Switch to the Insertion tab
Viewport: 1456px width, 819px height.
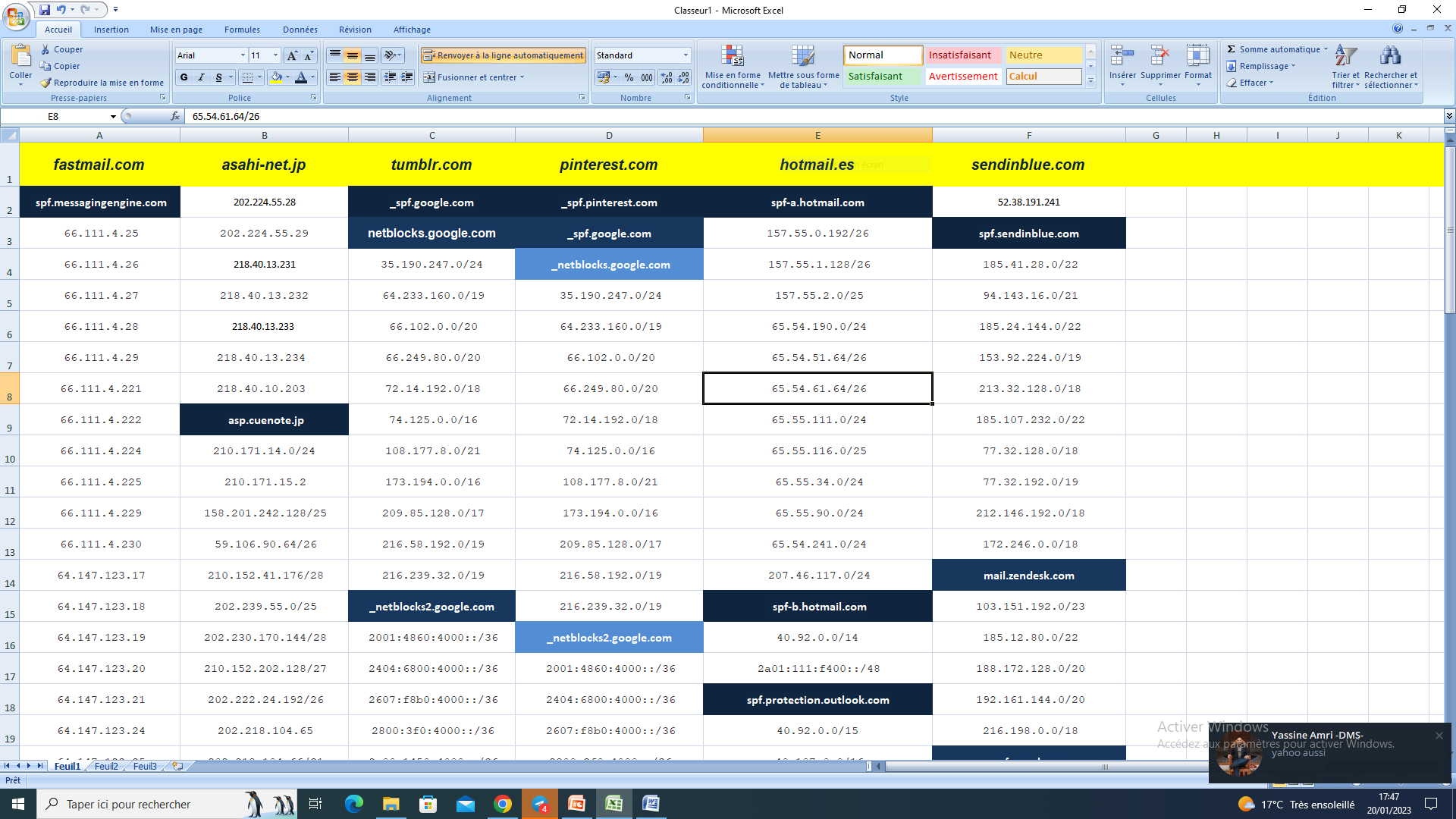111,30
